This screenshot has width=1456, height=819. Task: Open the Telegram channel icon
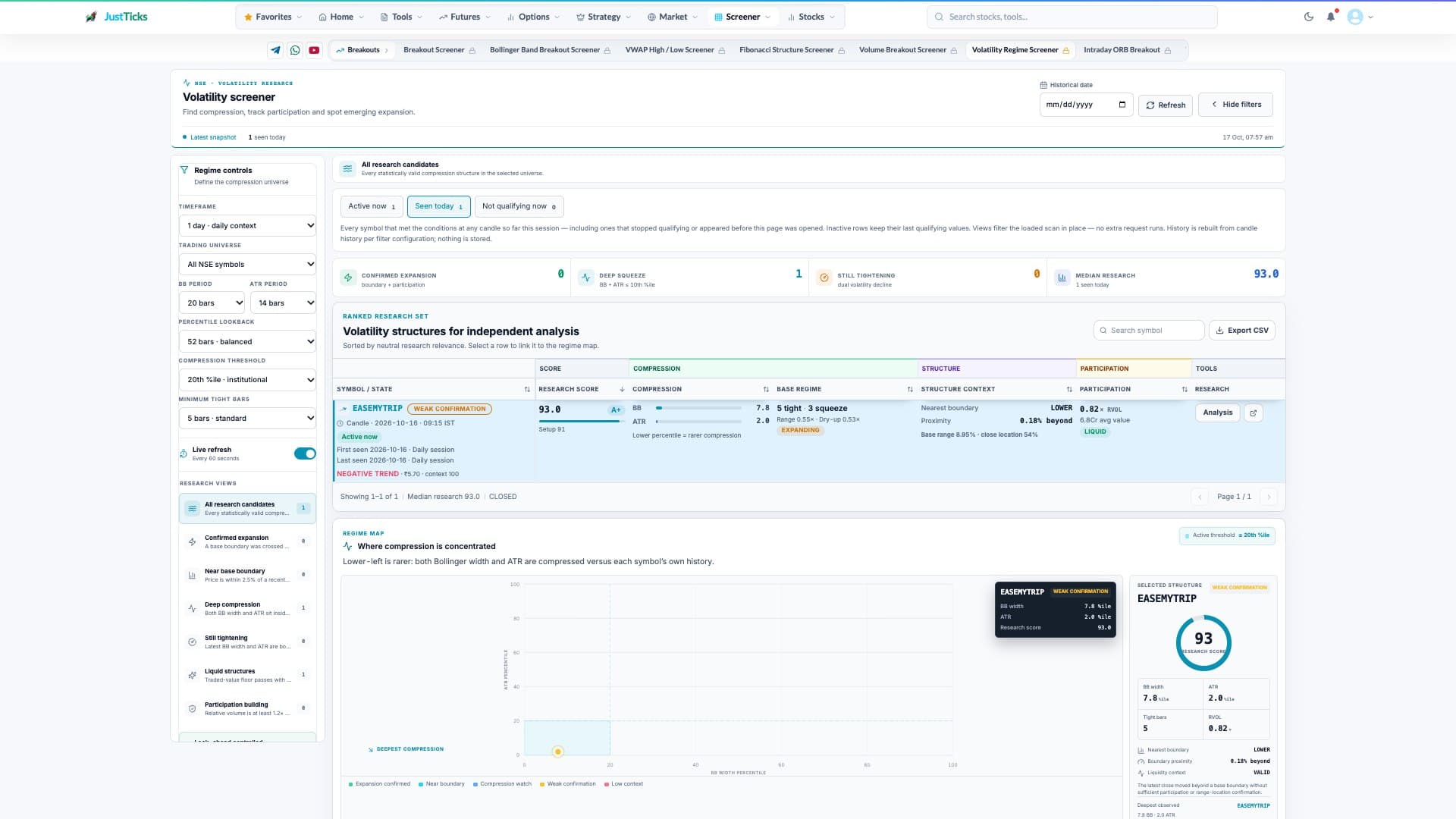[x=275, y=50]
